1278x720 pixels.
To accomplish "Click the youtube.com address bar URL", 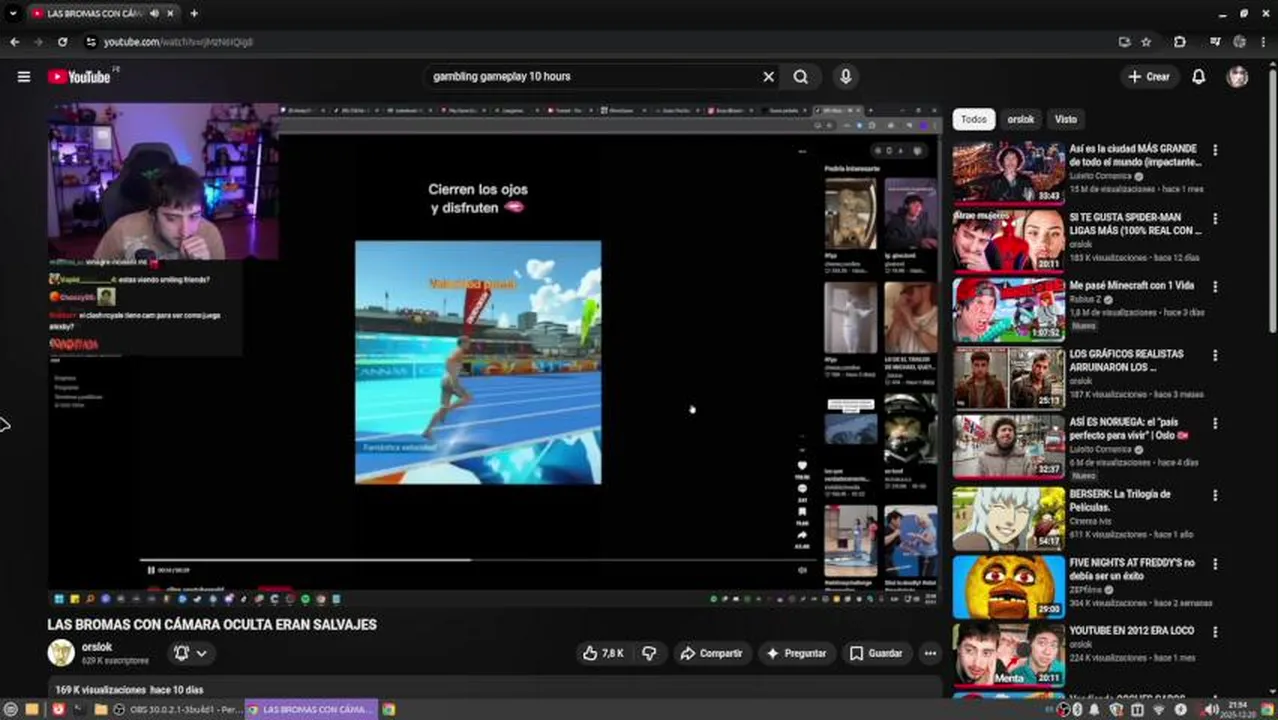I will click(178, 42).
